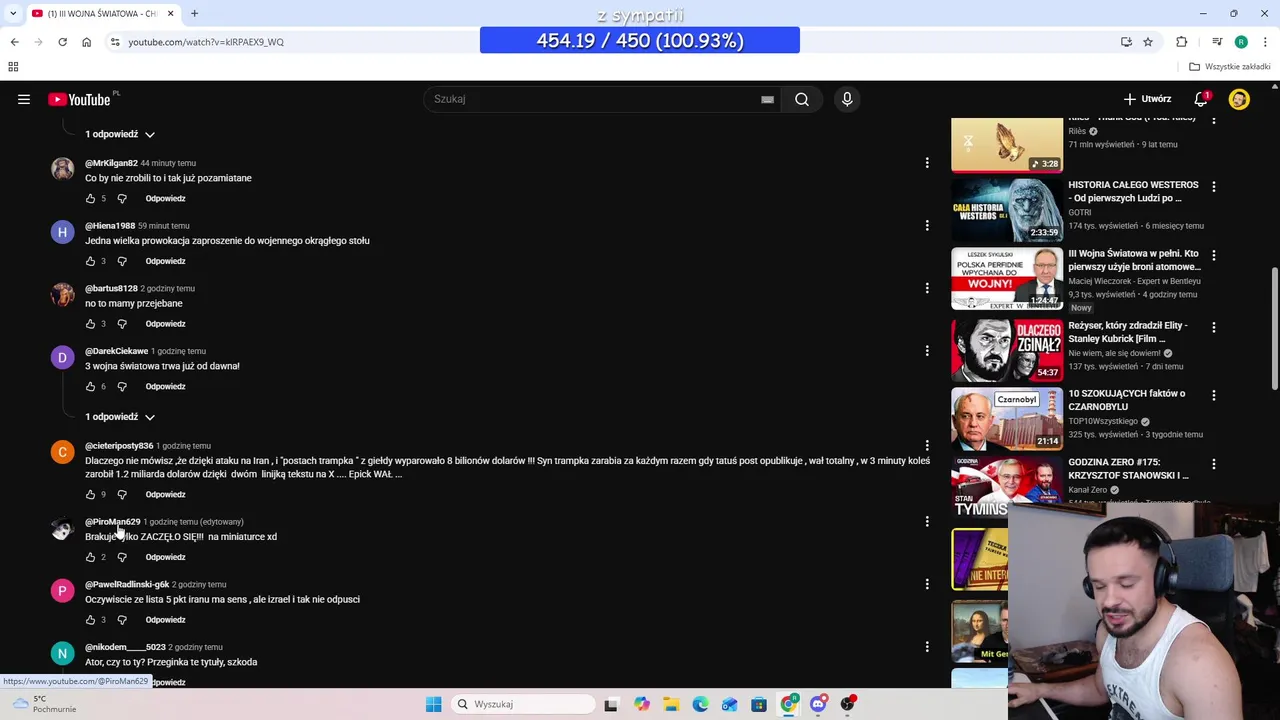Start voice search with microphone icon
This screenshot has width=1280, height=720.
click(847, 99)
